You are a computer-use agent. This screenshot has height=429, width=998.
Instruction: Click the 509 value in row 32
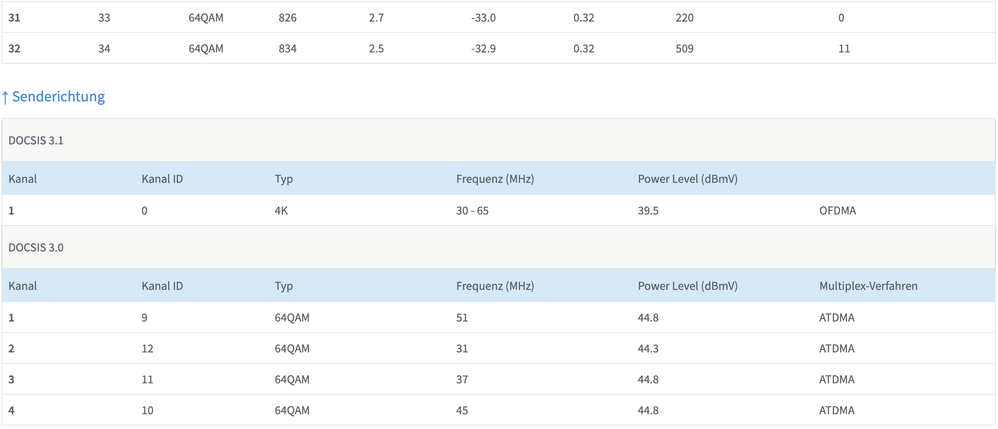pyautogui.click(x=686, y=48)
